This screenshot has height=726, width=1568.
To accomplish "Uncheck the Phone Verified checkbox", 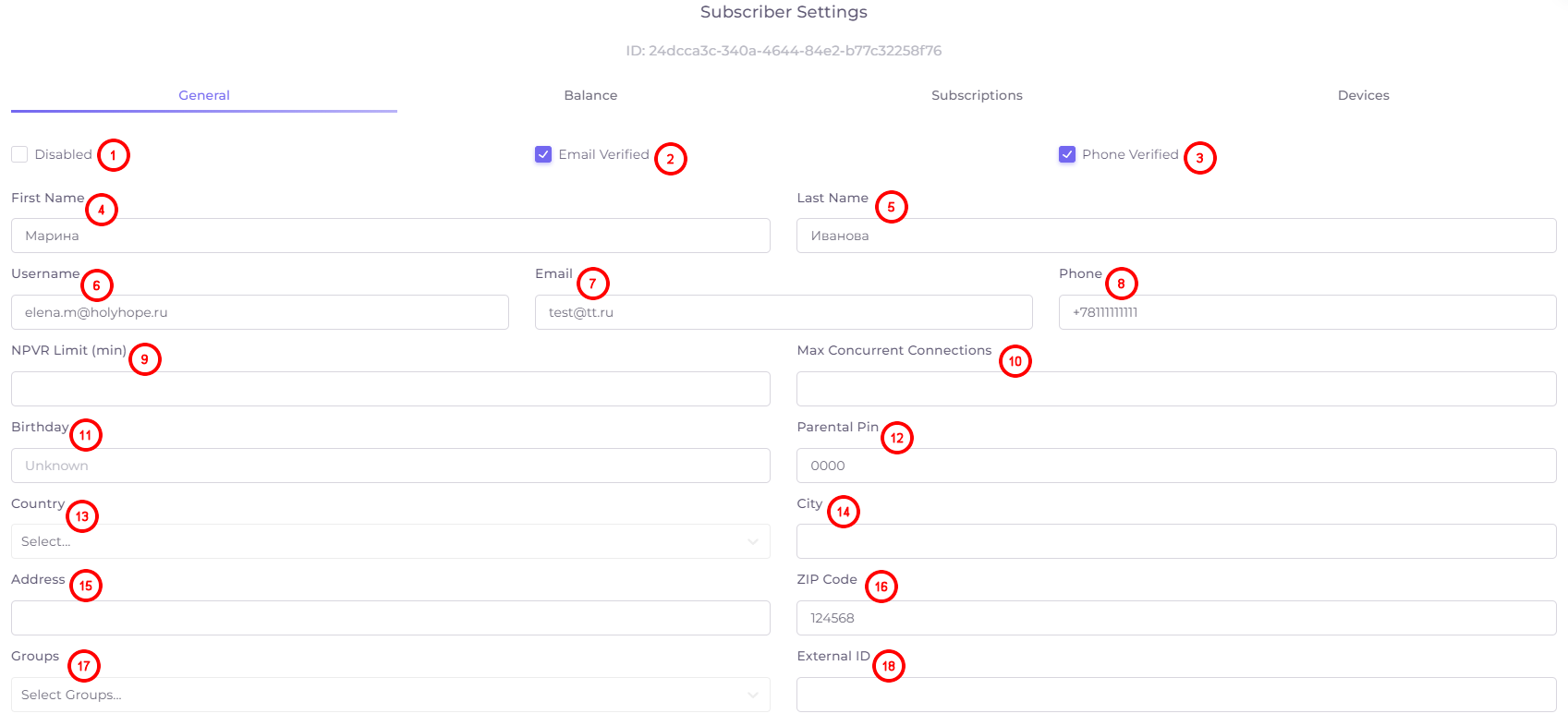I will [1067, 154].
